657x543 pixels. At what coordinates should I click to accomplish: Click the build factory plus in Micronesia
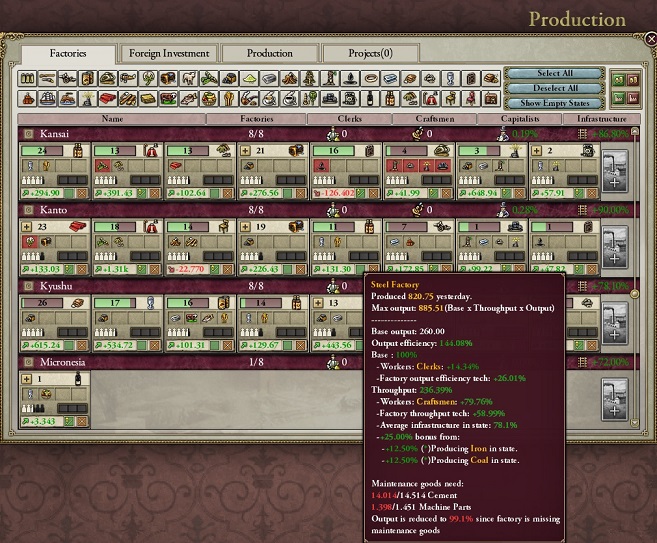[x=614, y=398]
